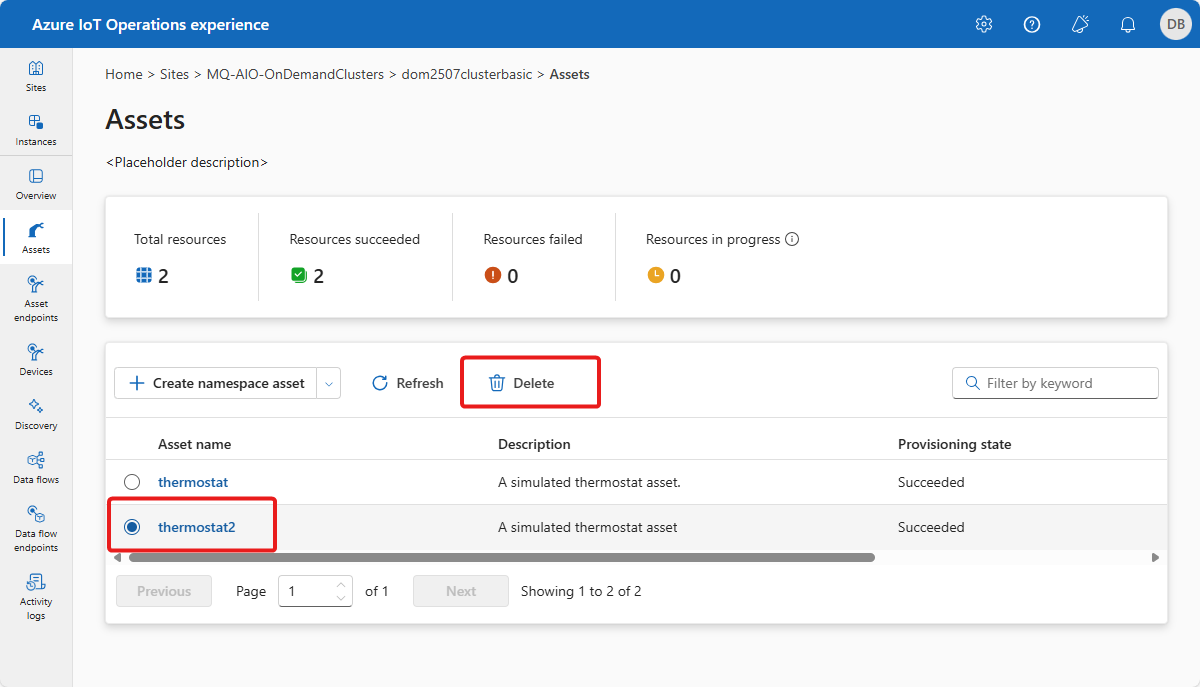Open the feedback megaphone icon in the header

point(1080,25)
